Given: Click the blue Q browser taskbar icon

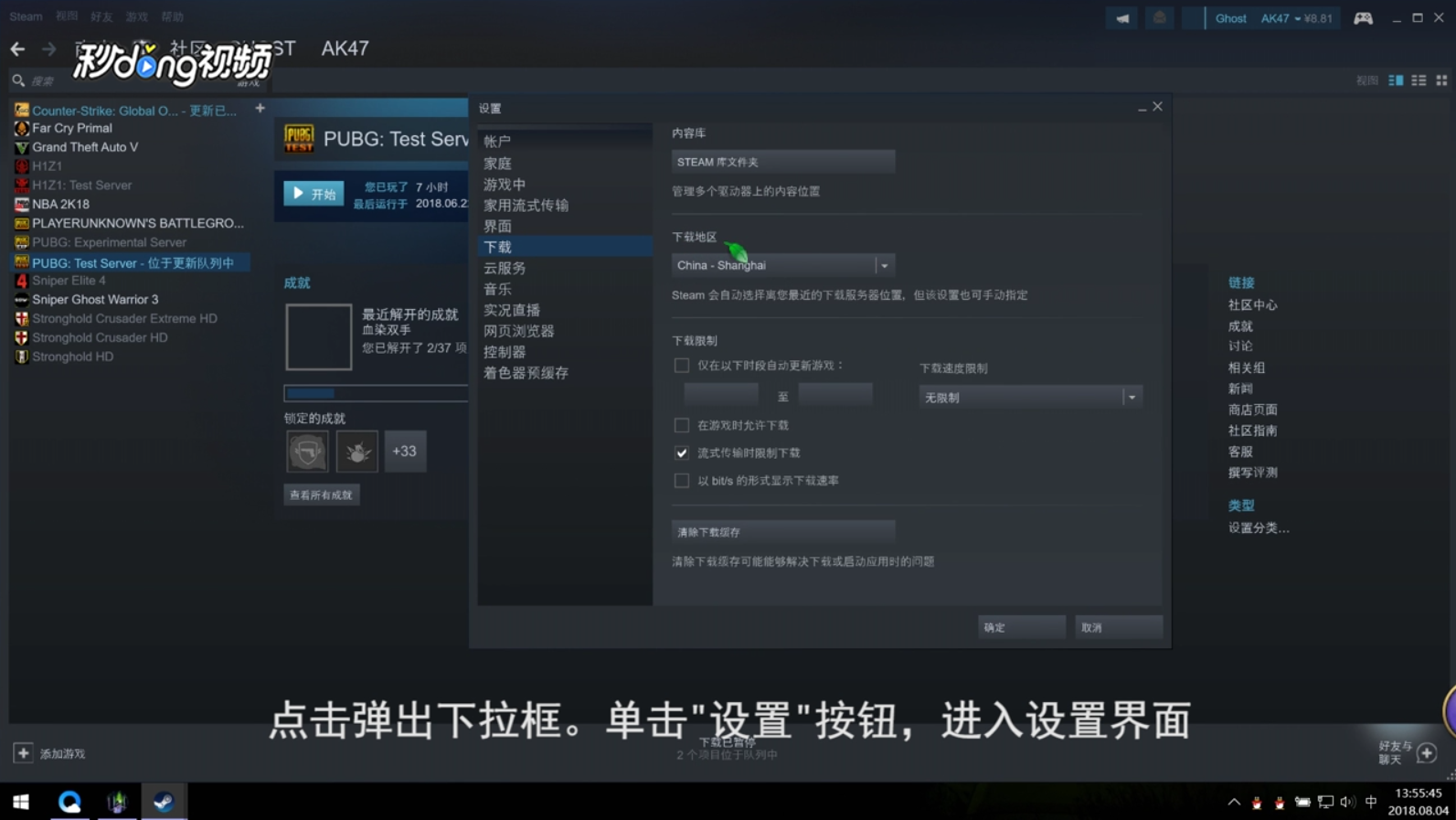Looking at the screenshot, I should 69,802.
